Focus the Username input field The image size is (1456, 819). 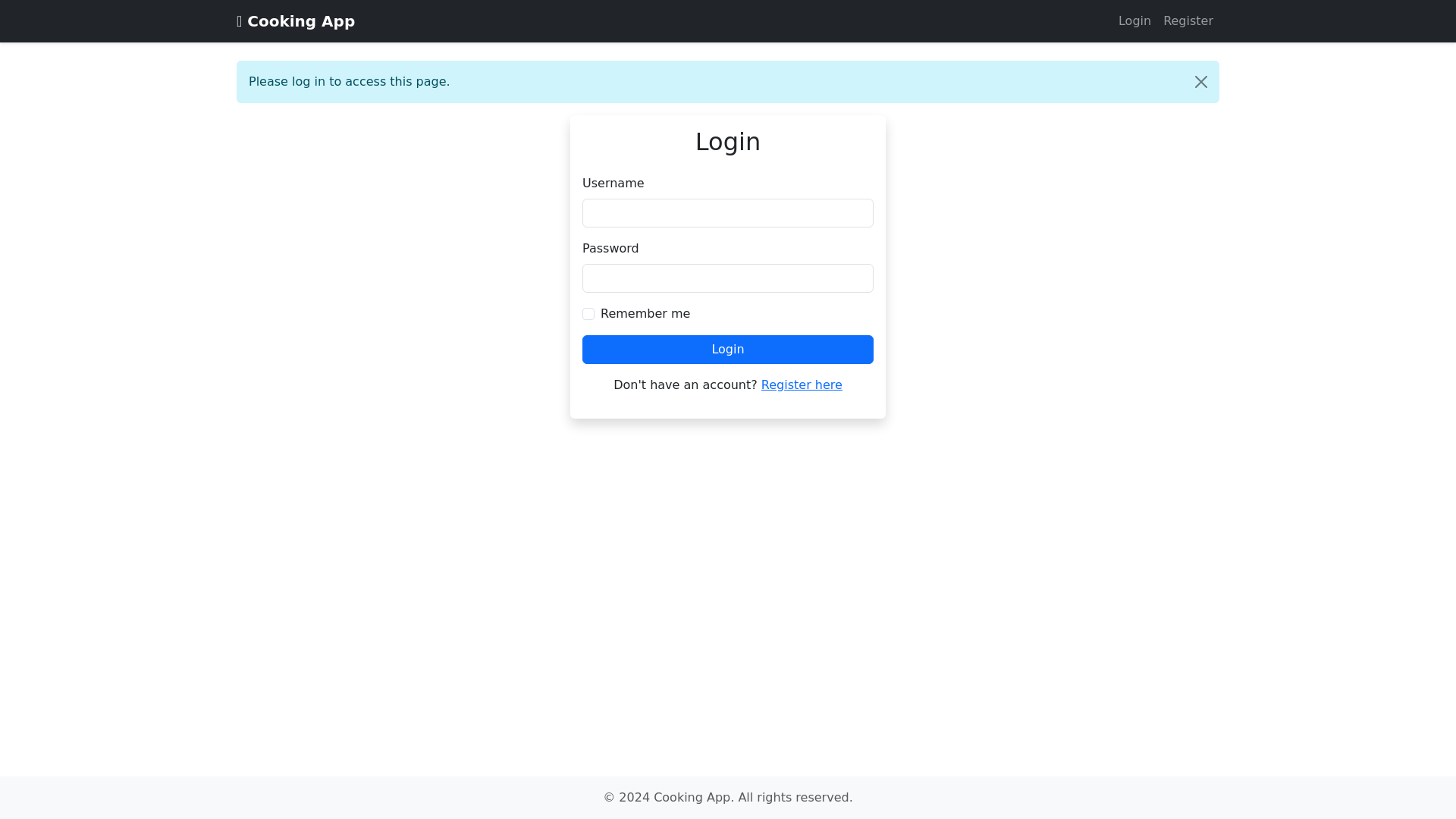pyautogui.click(x=728, y=213)
